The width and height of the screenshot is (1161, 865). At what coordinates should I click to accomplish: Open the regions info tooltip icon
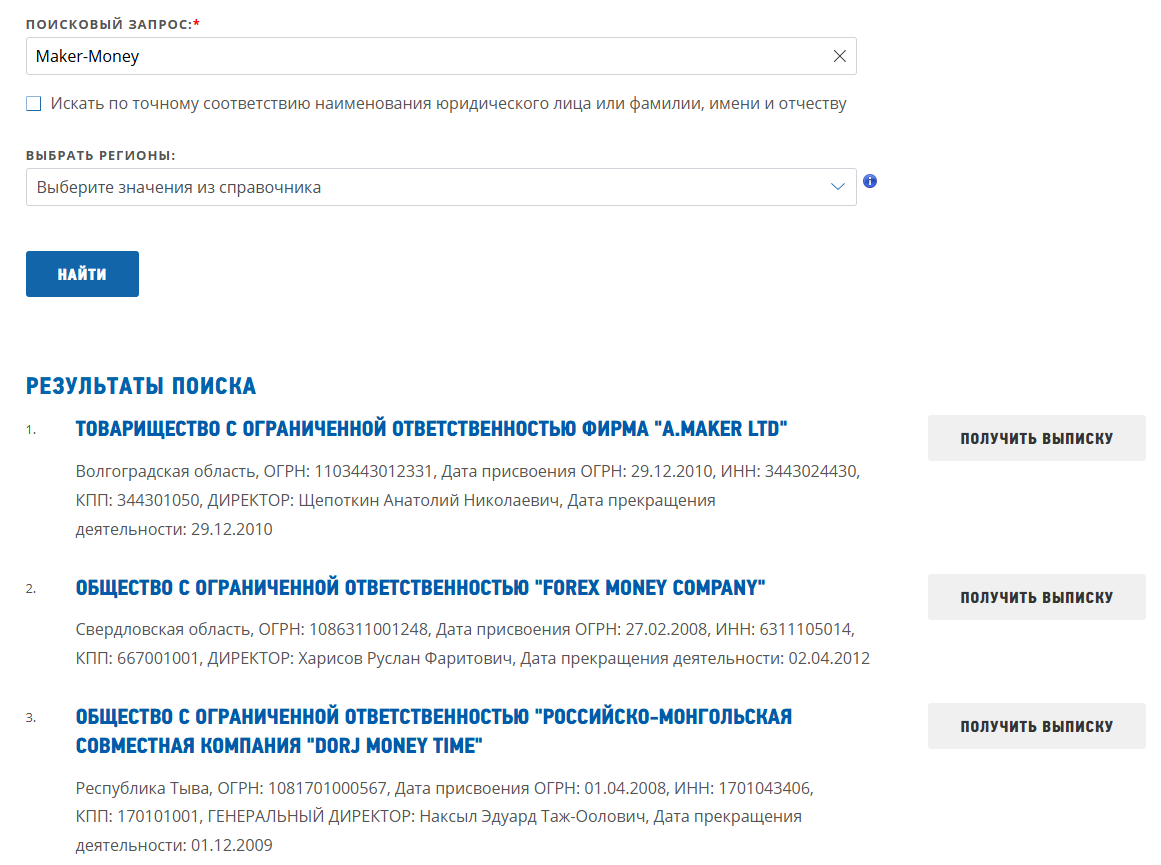tap(870, 181)
